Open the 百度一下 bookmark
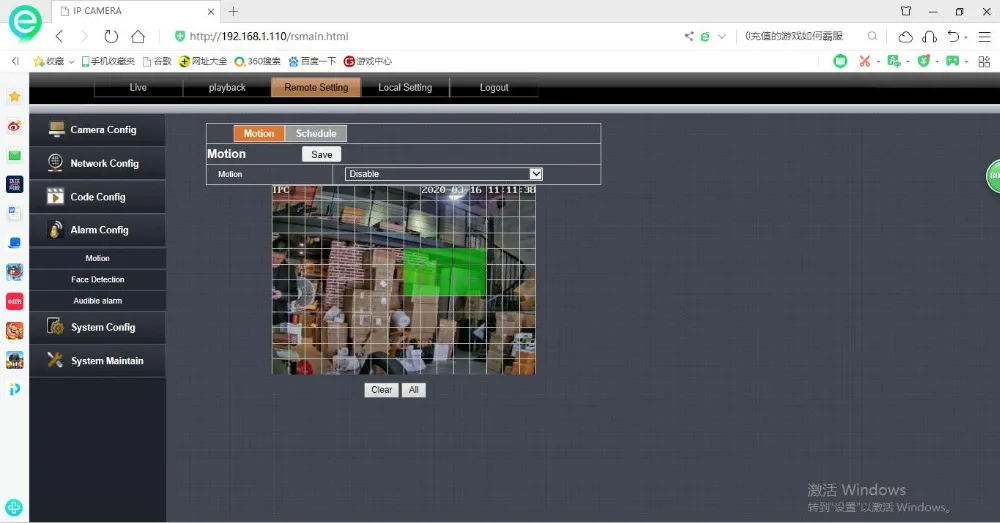Screen dimensions: 1000x523 click(x=312, y=61)
